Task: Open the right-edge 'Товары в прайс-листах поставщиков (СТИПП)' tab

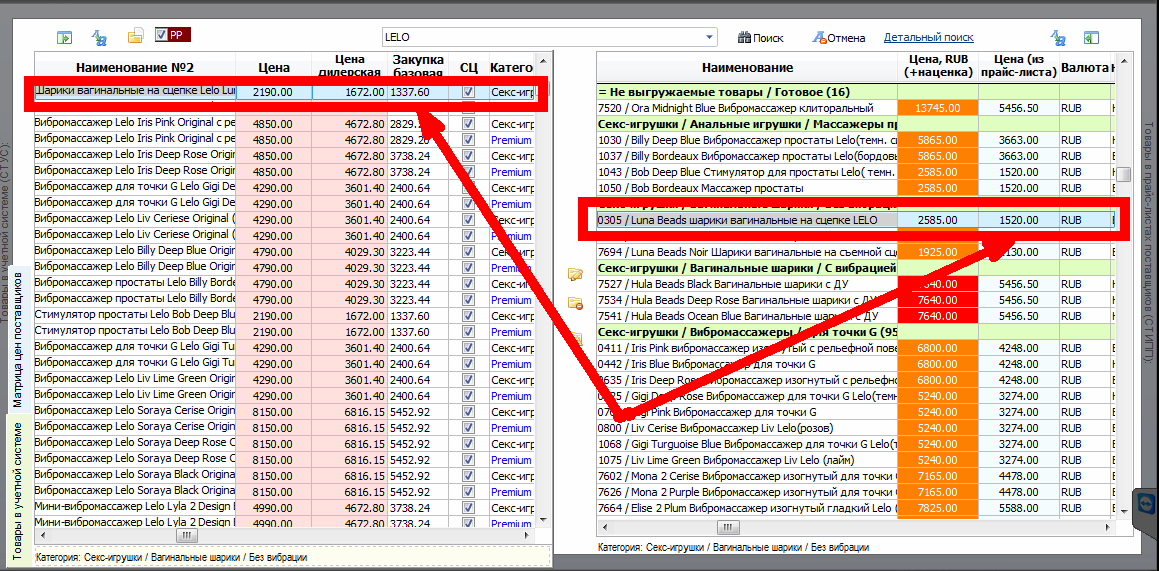Action: 1149,244
